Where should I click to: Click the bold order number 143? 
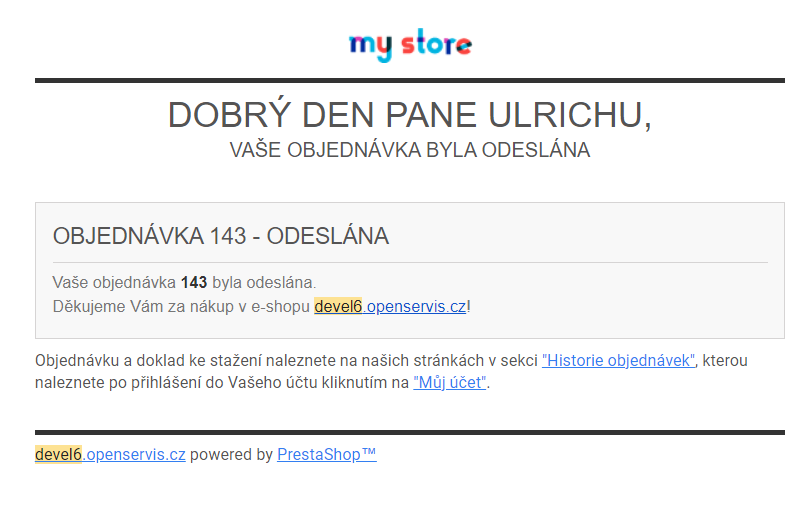tap(194, 283)
